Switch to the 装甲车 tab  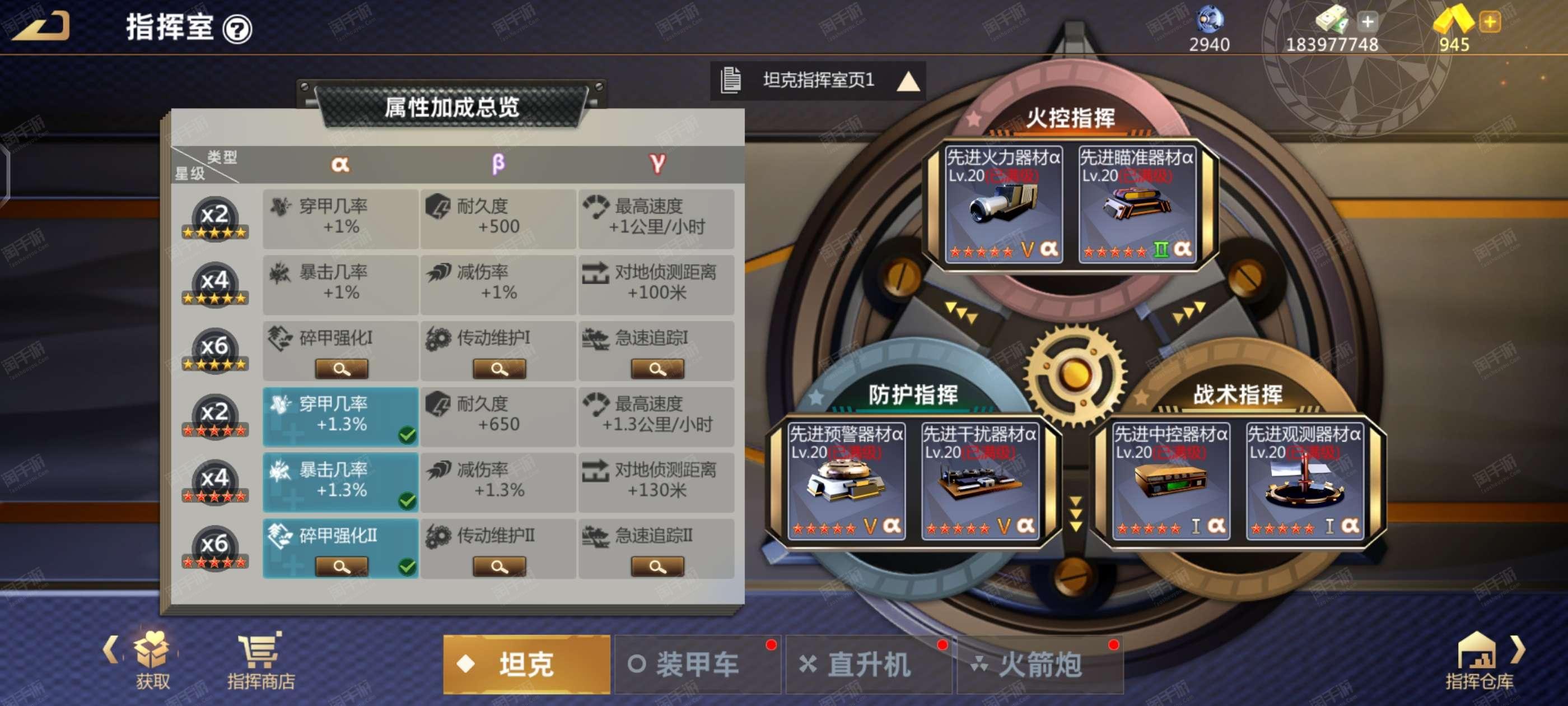tap(698, 664)
